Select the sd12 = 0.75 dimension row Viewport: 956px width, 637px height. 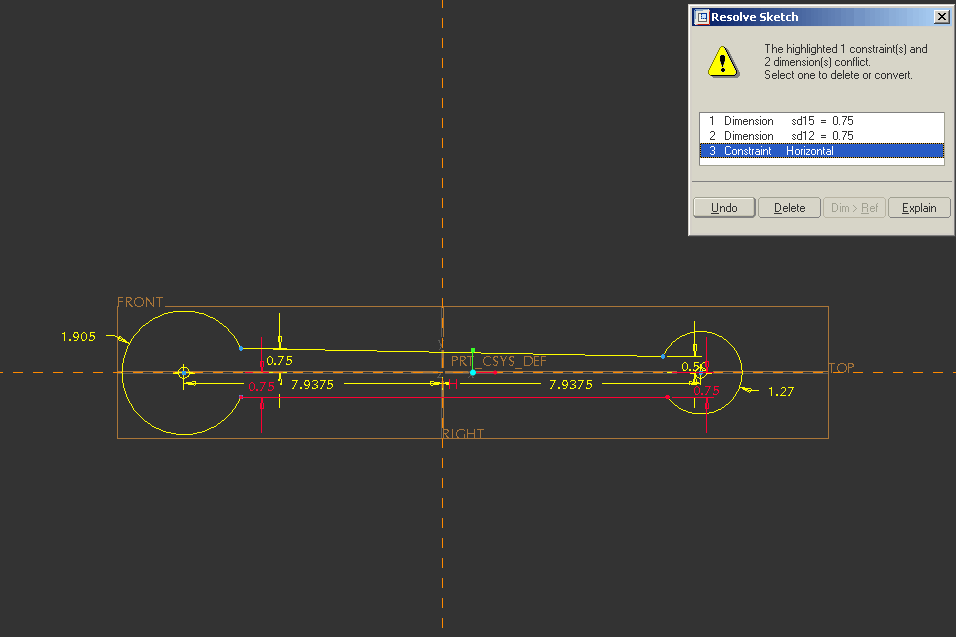[821, 135]
